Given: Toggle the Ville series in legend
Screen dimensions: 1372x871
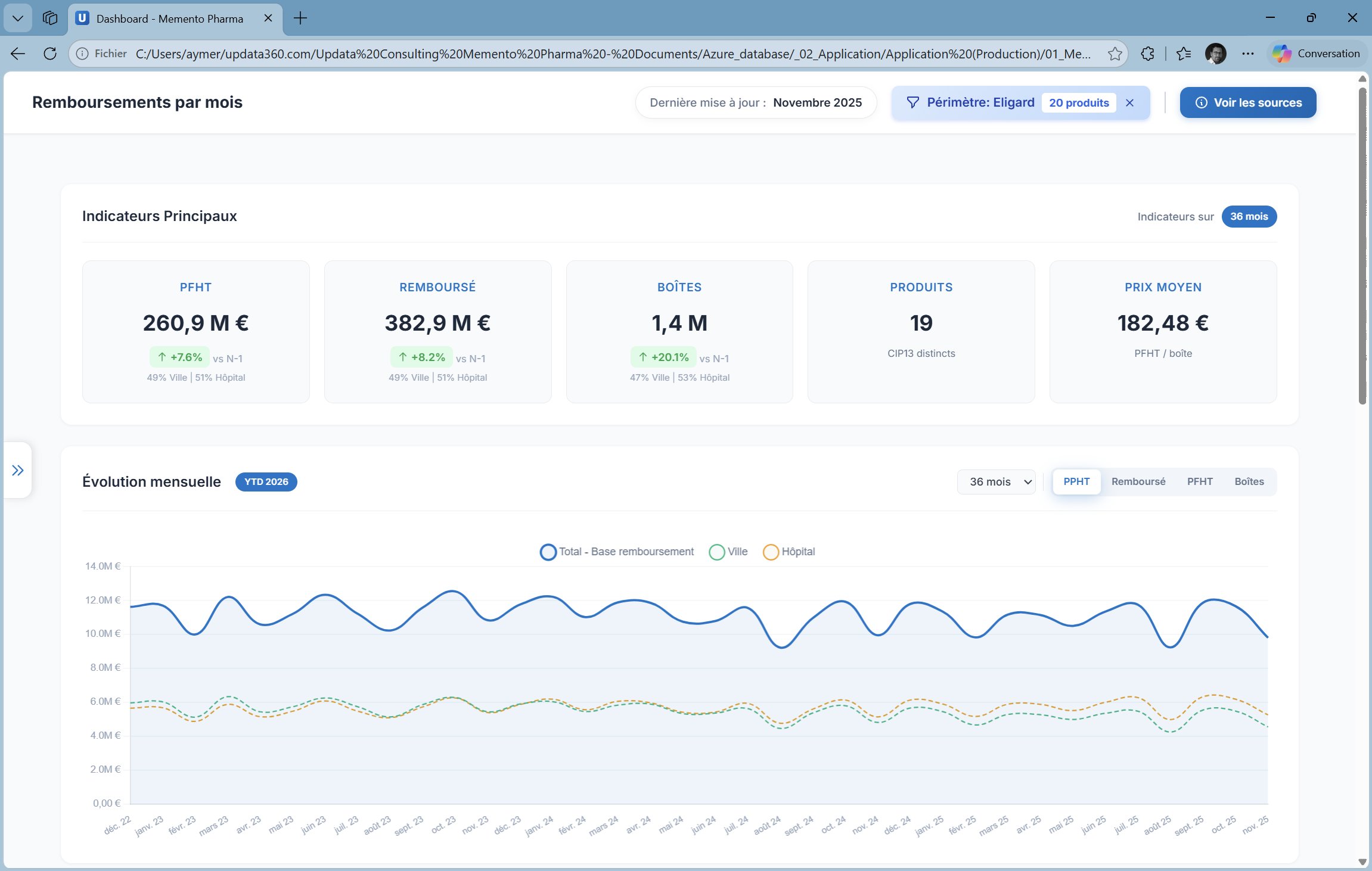Looking at the screenshot, I should pyautogui.click(x=728, y=552).
